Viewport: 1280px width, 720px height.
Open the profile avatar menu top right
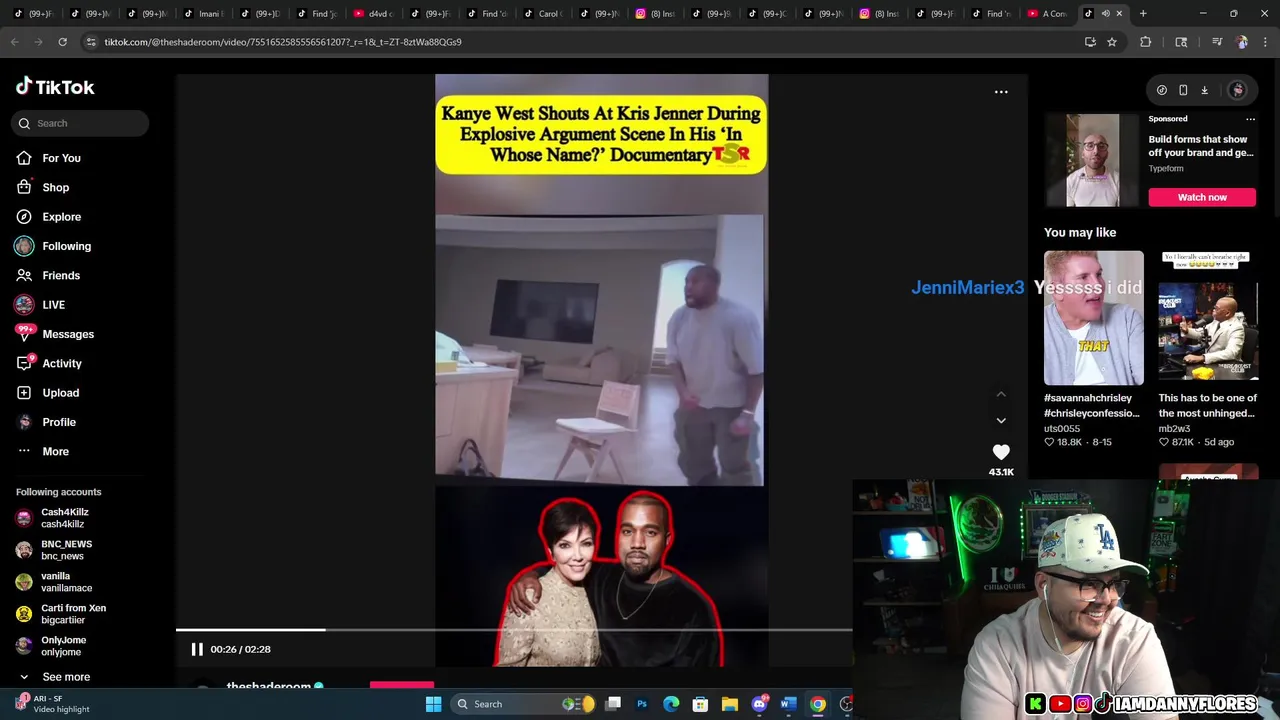click(1237, 90)
